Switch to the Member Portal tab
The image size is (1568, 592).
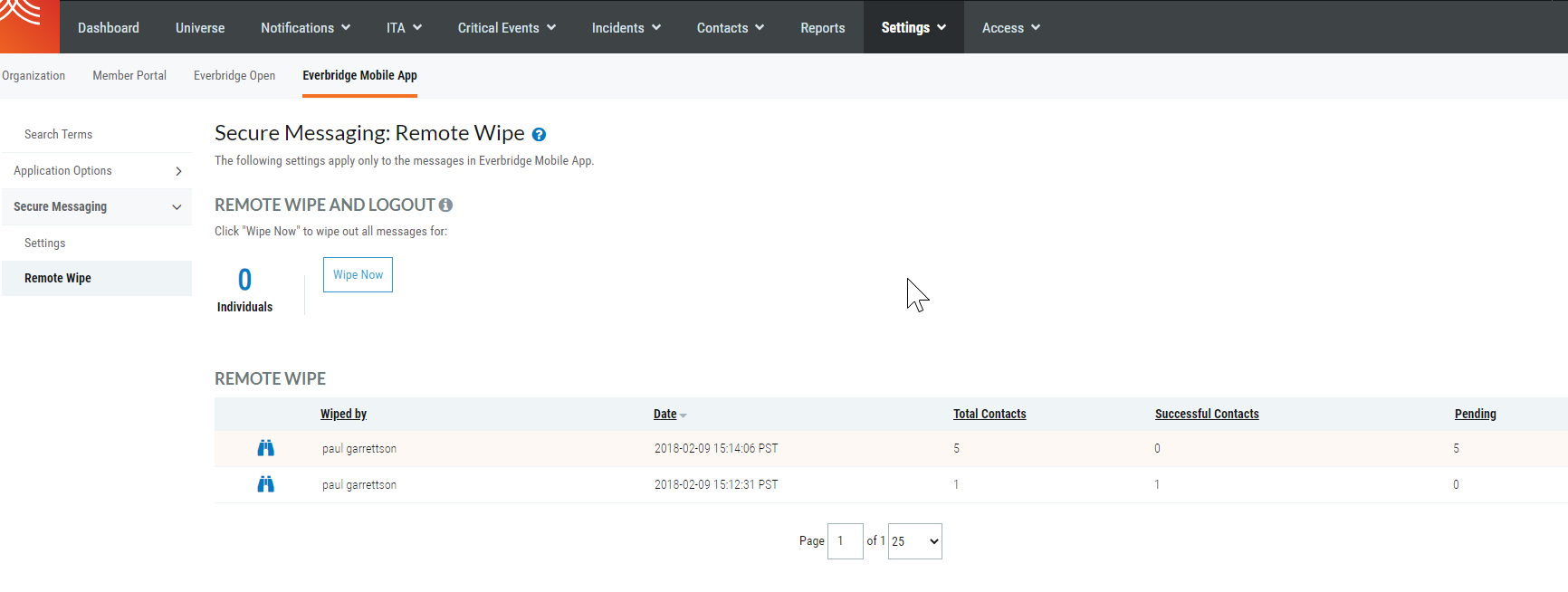[129, 76]
